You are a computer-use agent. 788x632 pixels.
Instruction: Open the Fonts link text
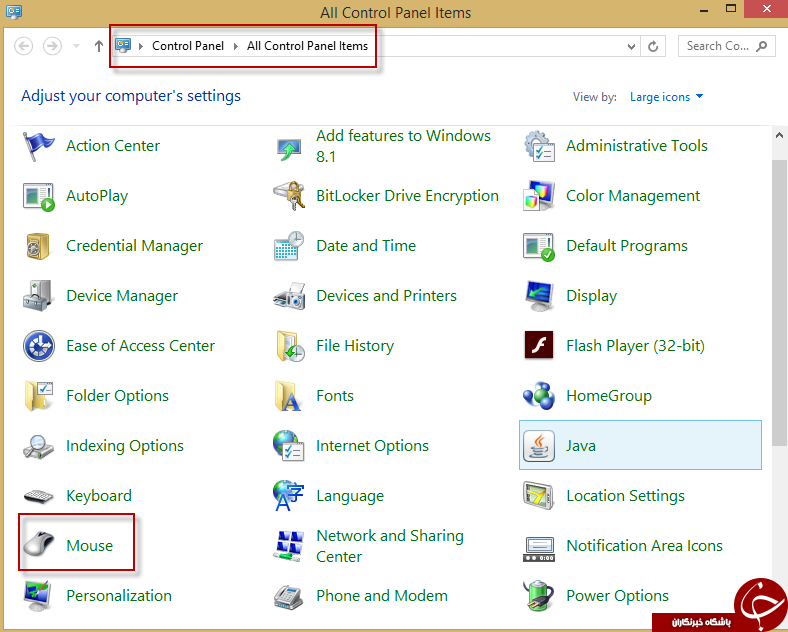tap(335, 396)
